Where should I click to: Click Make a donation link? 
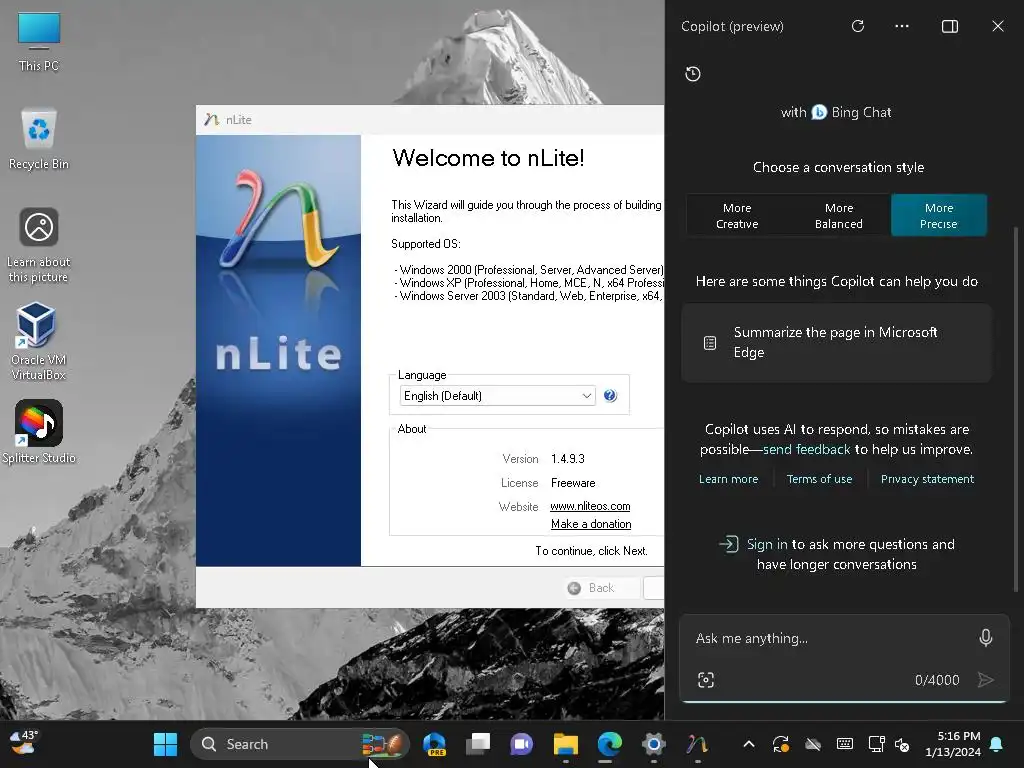click(591, 524)
